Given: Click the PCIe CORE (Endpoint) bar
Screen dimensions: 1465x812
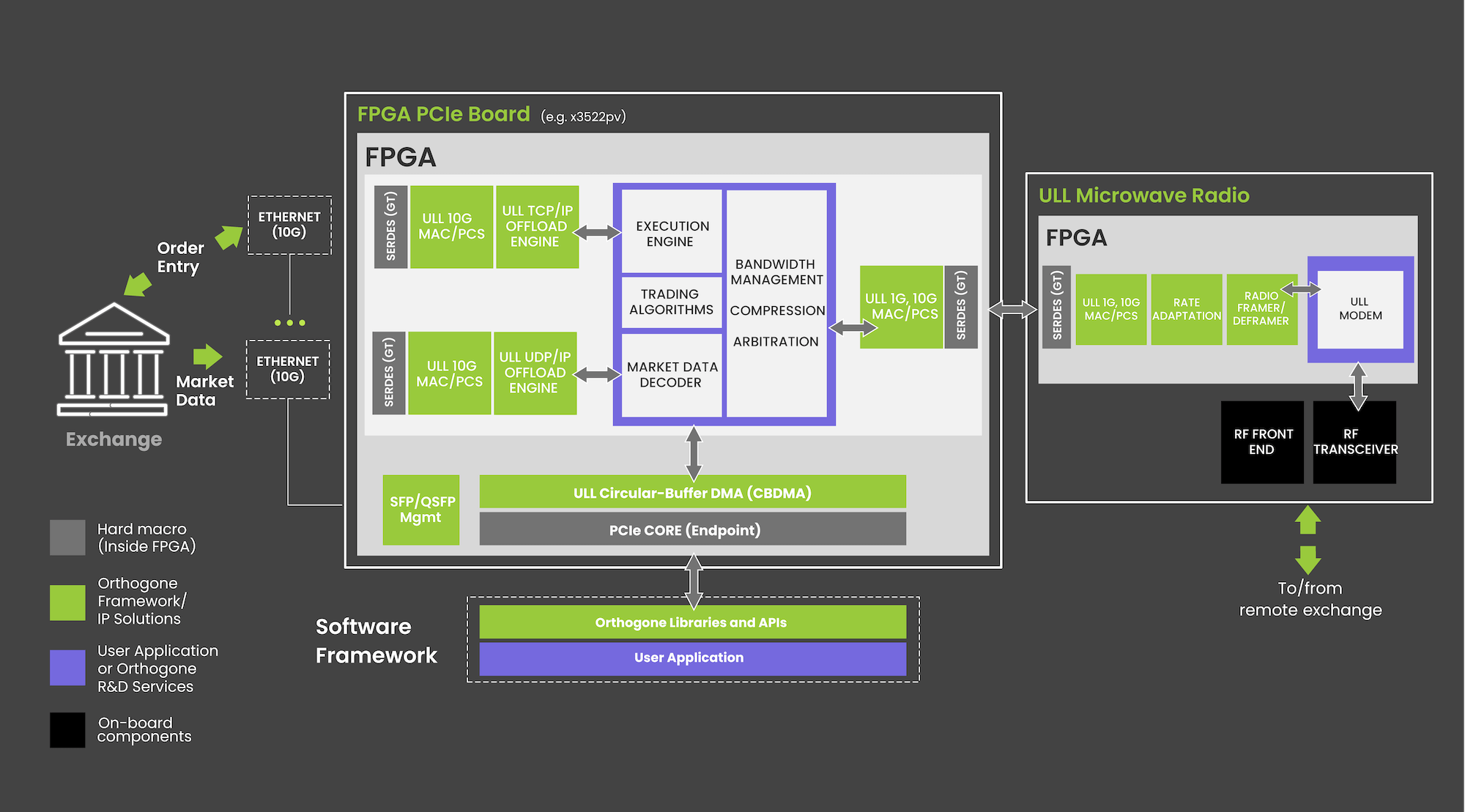Looking at the screenshot, I should (692, 529).
